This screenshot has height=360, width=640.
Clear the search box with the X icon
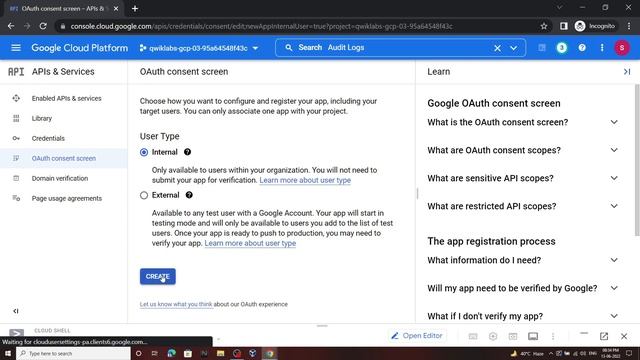[x=497, y=48]
